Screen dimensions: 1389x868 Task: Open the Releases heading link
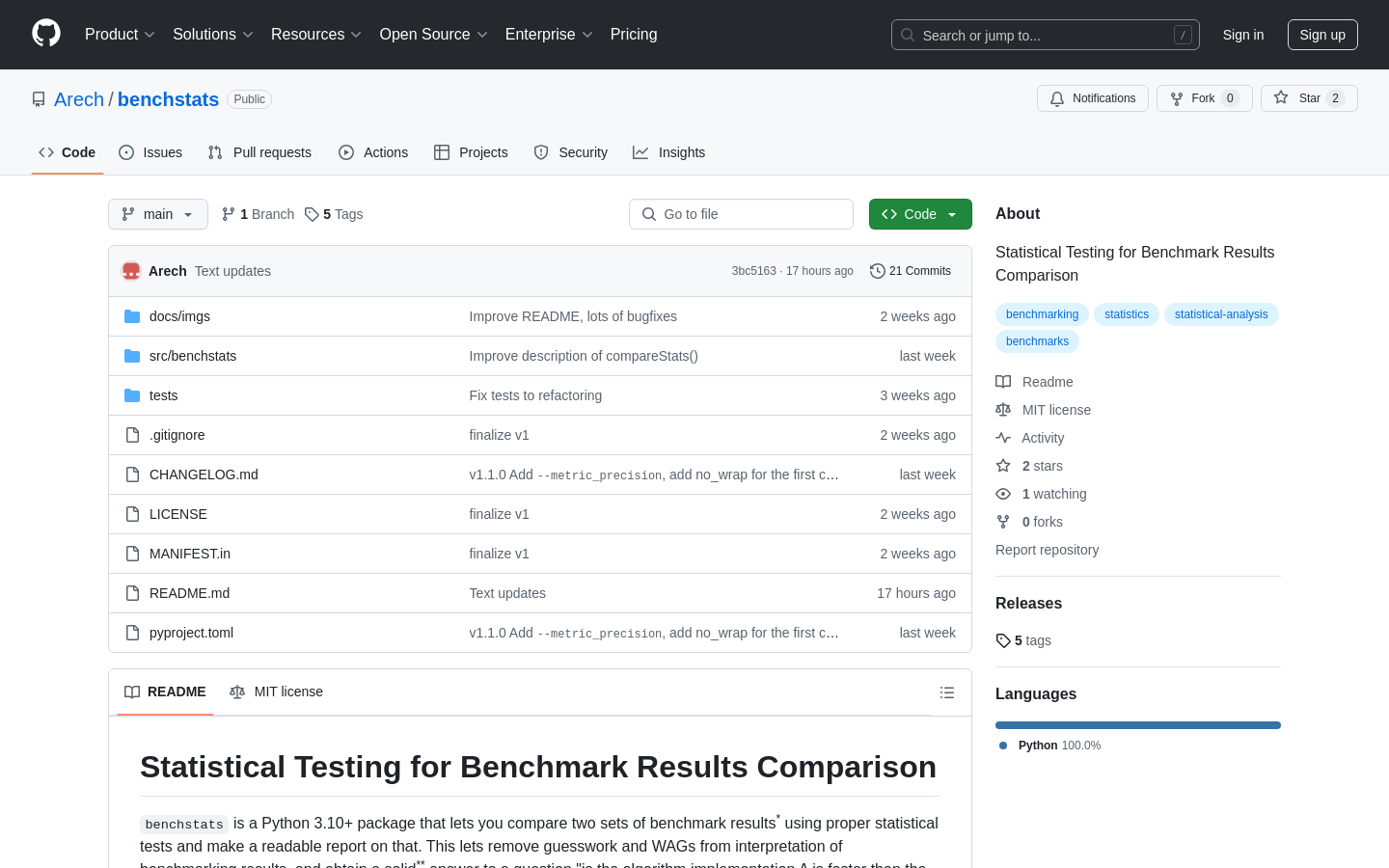(x=1028, y=604)
